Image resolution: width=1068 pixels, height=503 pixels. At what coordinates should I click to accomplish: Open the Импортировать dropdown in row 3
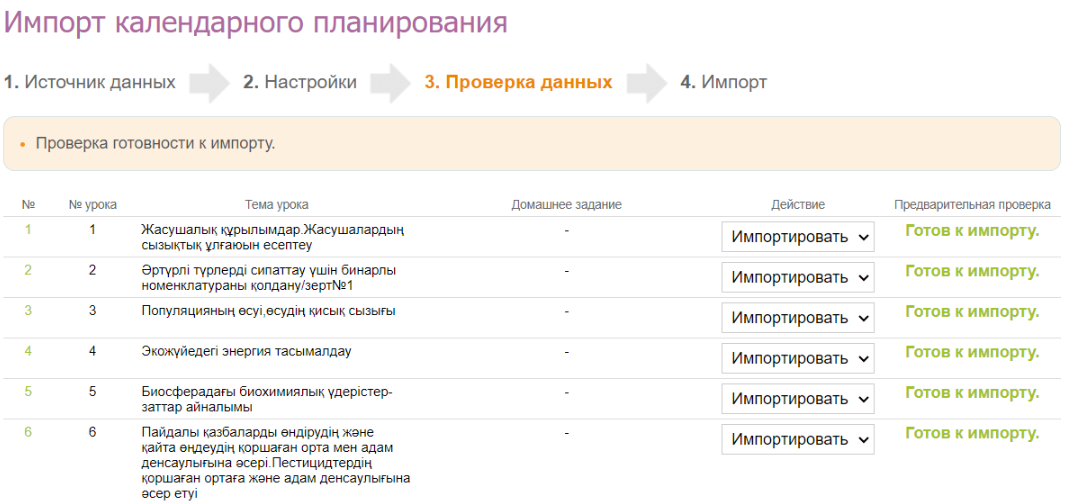pyautogui.click(x=797, y=318)
